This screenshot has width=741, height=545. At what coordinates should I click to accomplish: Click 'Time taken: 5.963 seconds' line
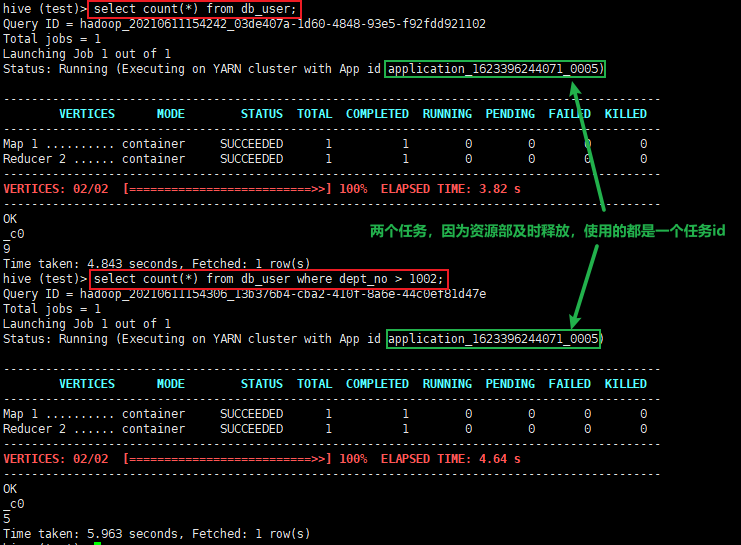pyautogui.click(x=156, y=533)
